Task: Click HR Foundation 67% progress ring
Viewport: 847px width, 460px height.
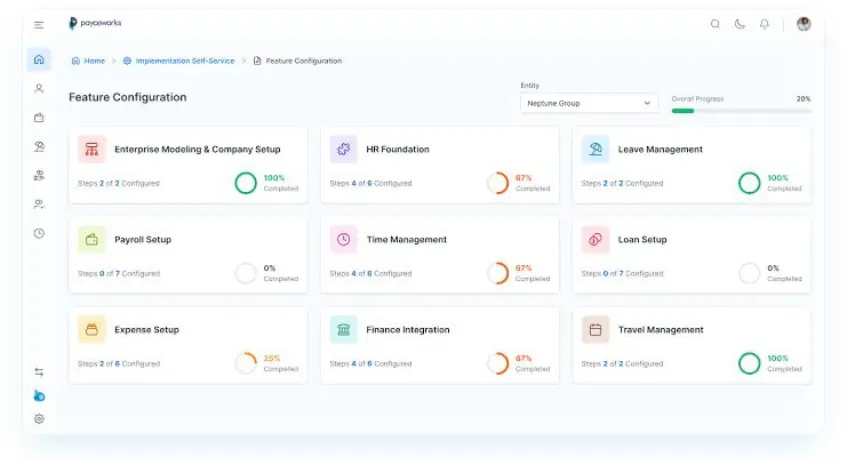Action: click(498, 183)
